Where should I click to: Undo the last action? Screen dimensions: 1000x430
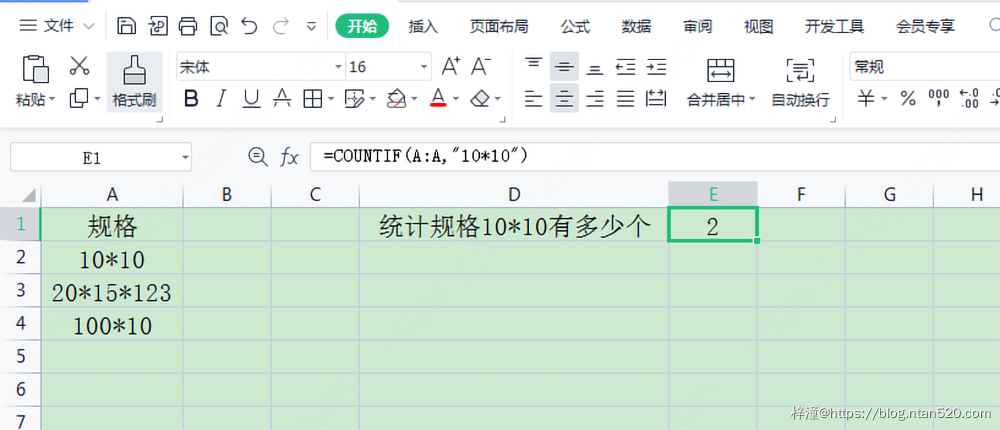pos(249,26)
